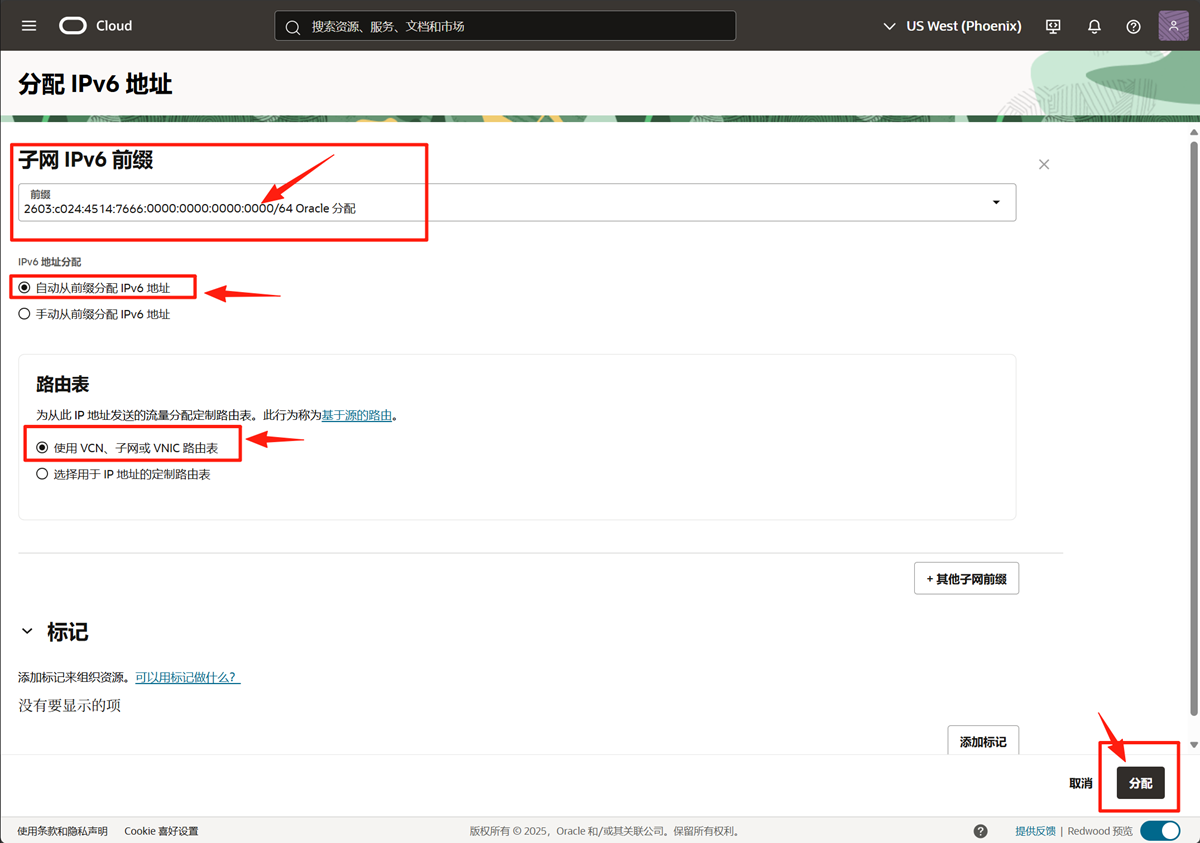Open the user profile avatar menu
Screen dimensions: 1200x843
point(1173,26)
